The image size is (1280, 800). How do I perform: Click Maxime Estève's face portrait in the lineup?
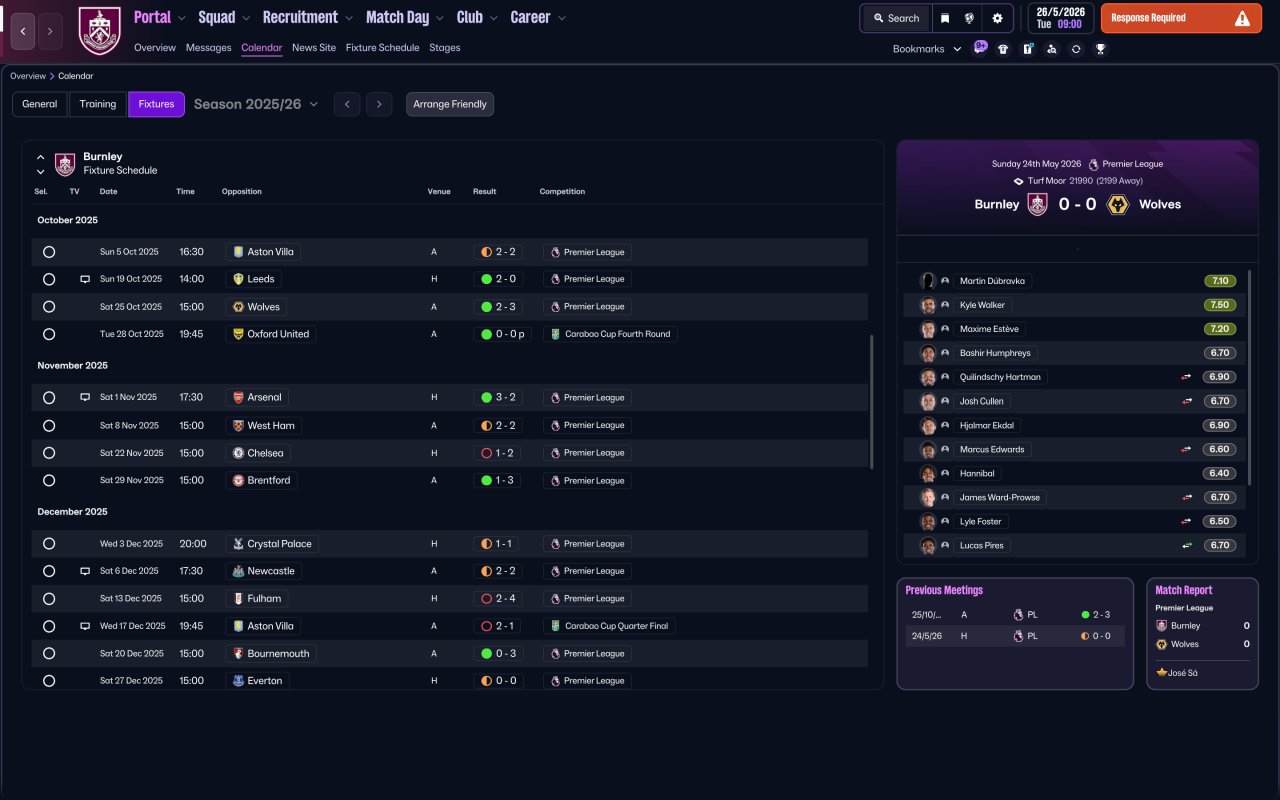point(928,329)
